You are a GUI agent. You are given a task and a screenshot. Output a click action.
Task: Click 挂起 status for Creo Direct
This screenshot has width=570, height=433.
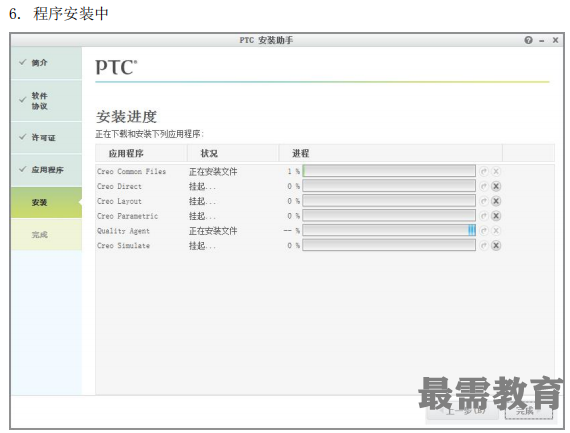[202, 186]
